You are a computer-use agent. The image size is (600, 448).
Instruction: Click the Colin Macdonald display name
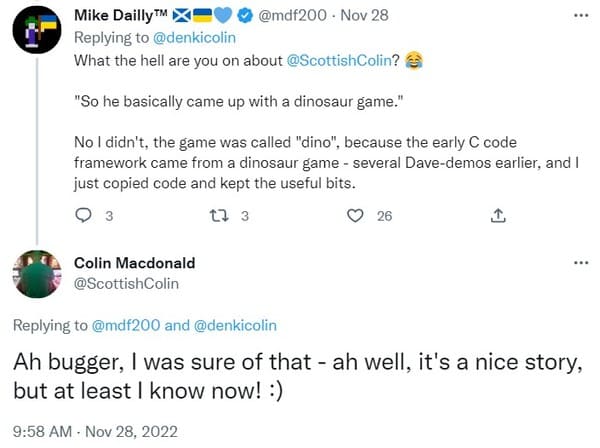[x=134, y=262]
